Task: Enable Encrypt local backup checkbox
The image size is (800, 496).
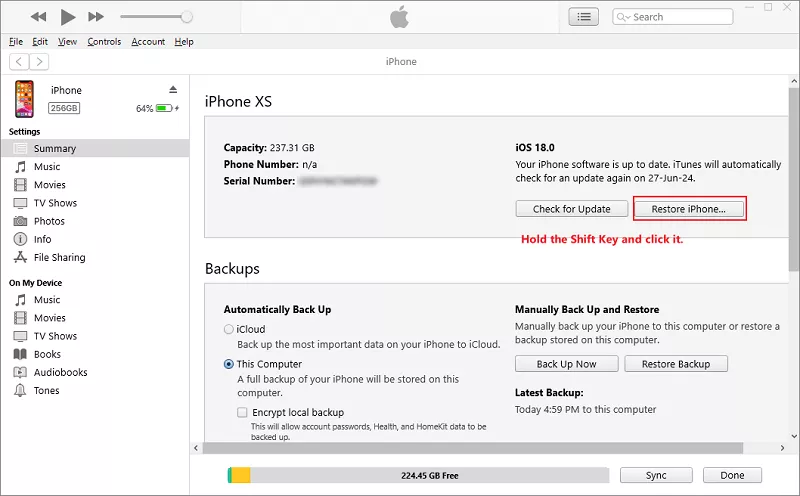Action: click(243, 412)
